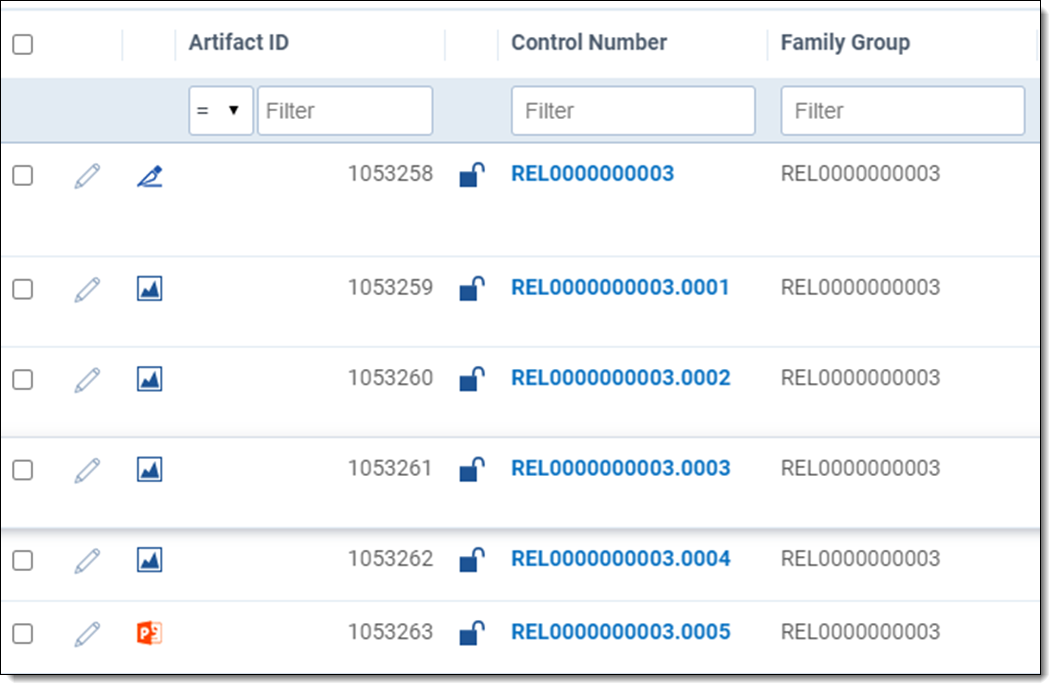The height and width of the screenshot is (690, 1056).
Task: Check the box for artifact 1053258 row
Action: click(22, 176)
